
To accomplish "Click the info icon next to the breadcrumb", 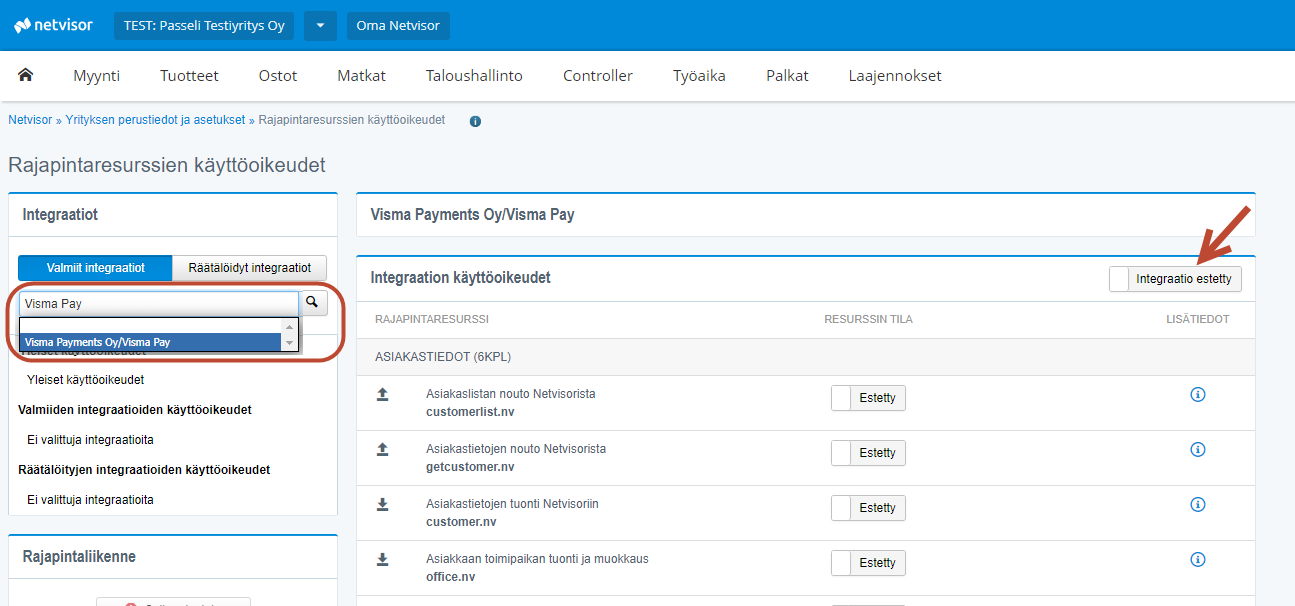I will [x=475, y=120].
